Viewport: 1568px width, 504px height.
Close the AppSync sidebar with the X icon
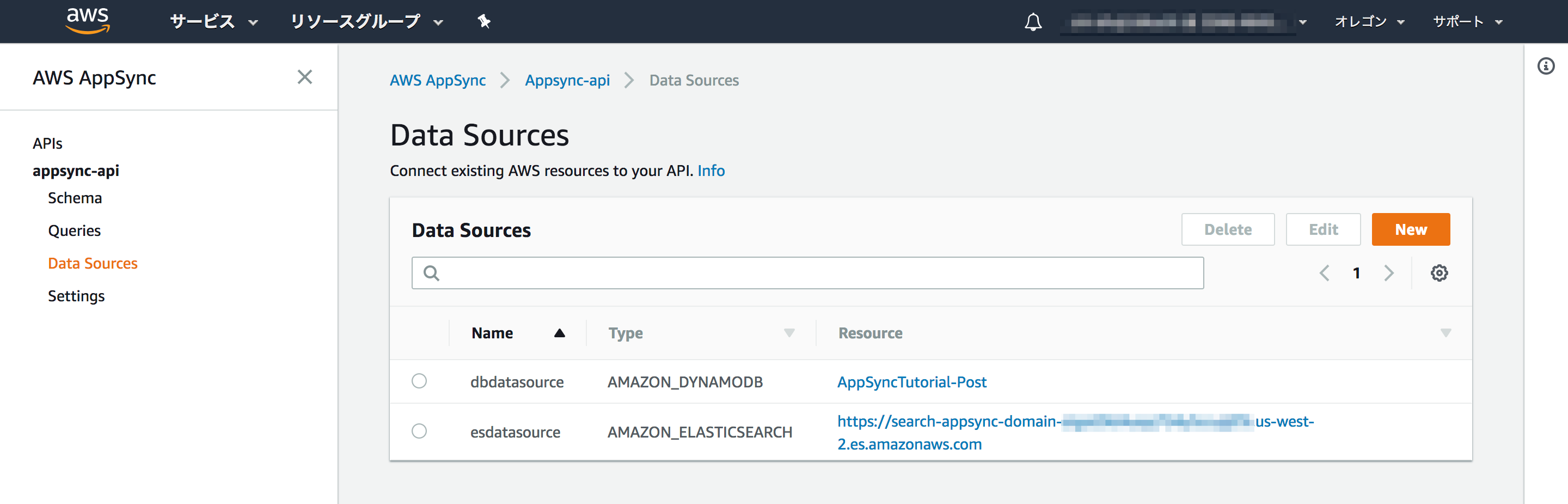coord(305,77)
